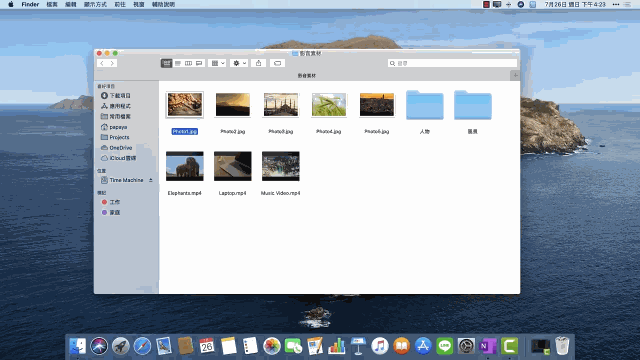Open the 顯示方式 (View) menu
Image resolution: width=640 pixels, height=360 pixels.
pyautogui.click(x=95, y=4)
